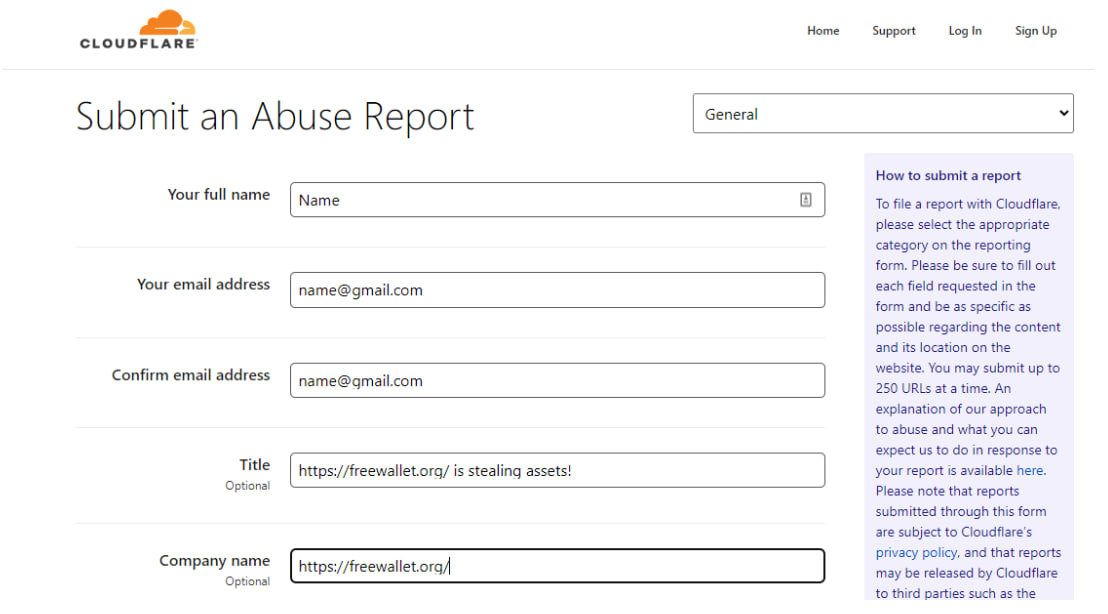The height and width of the screenshot is (614, 1108).
Task: Click the 'Your full name' label
Action: (218, 194)
